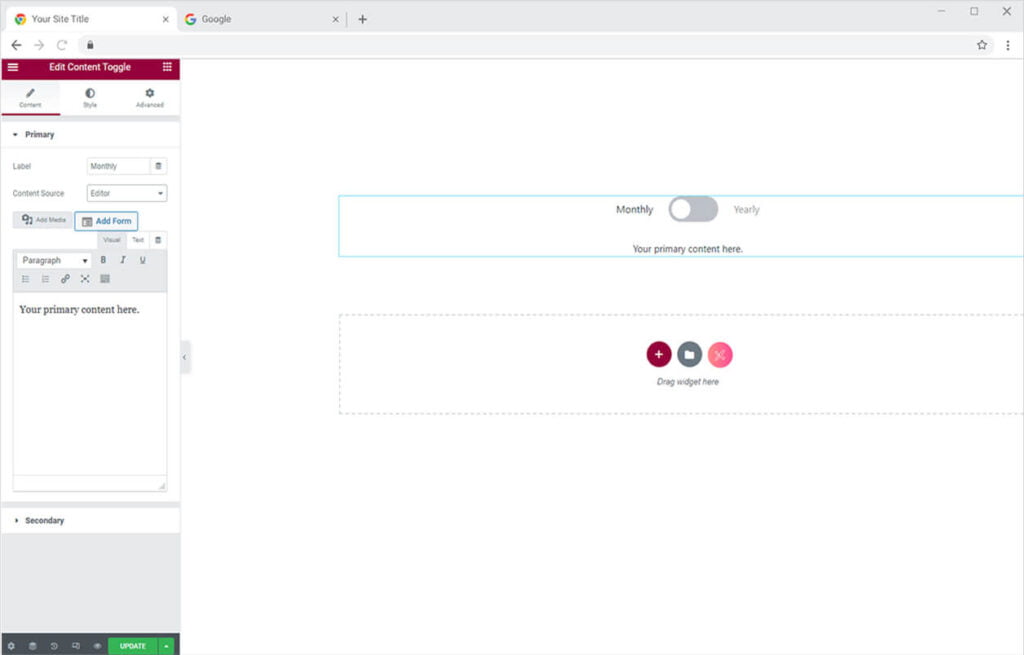Open the Navigator layers icon
The image size is (1024, 655).
tap(32, 646)
